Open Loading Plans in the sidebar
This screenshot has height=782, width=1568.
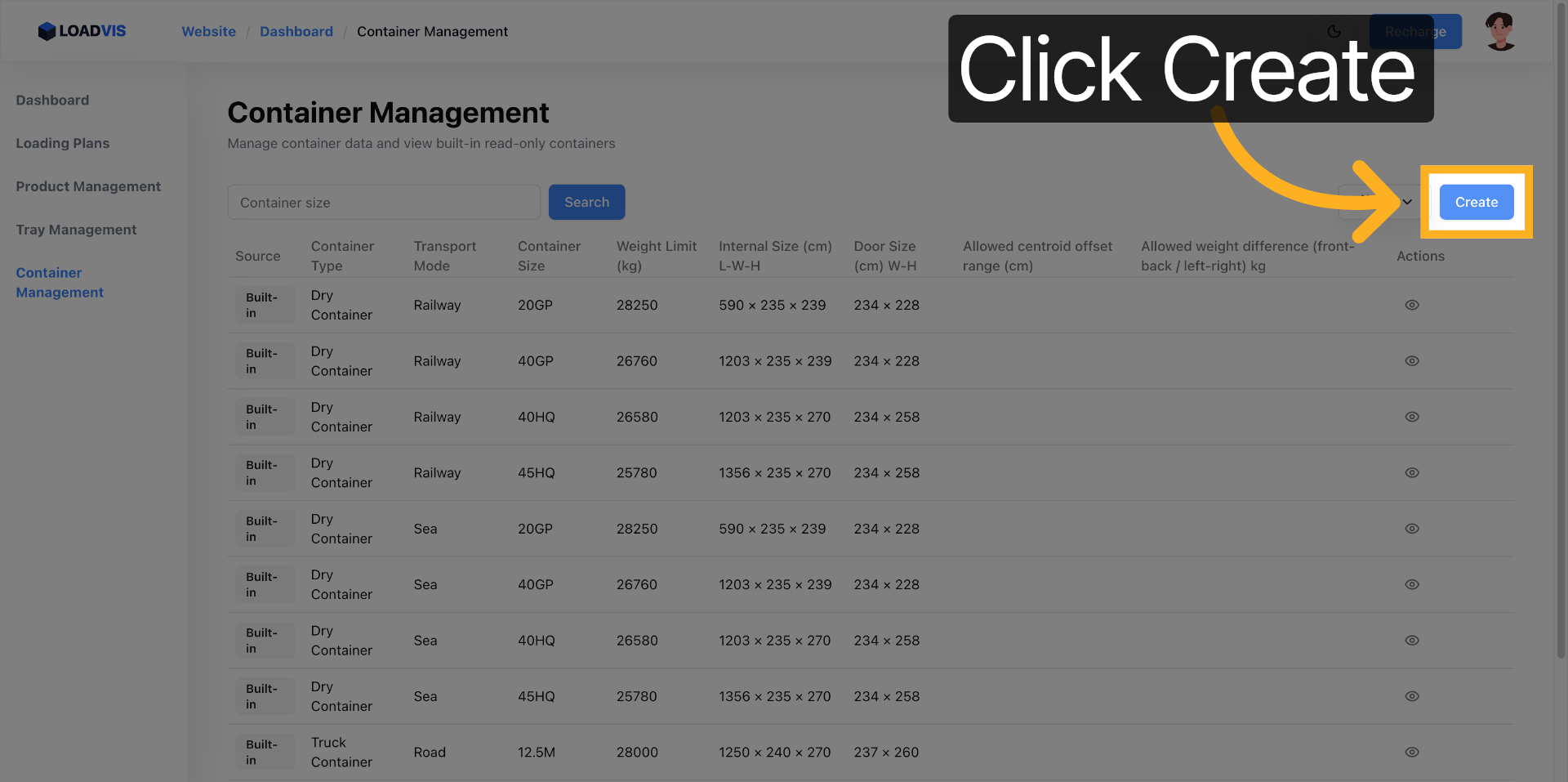(63, 143)
